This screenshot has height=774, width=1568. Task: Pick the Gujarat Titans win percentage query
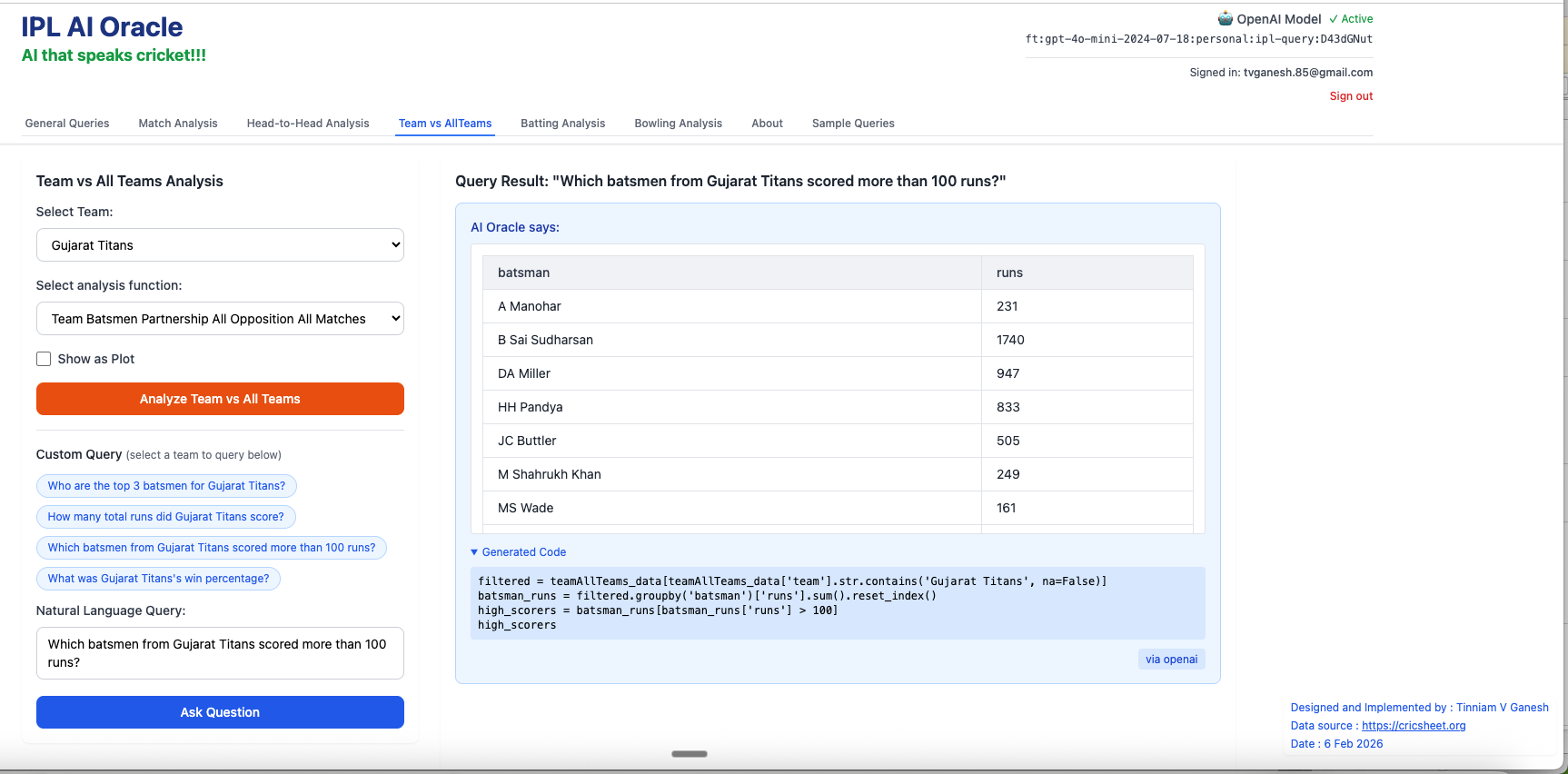click(x=158, y=579)
